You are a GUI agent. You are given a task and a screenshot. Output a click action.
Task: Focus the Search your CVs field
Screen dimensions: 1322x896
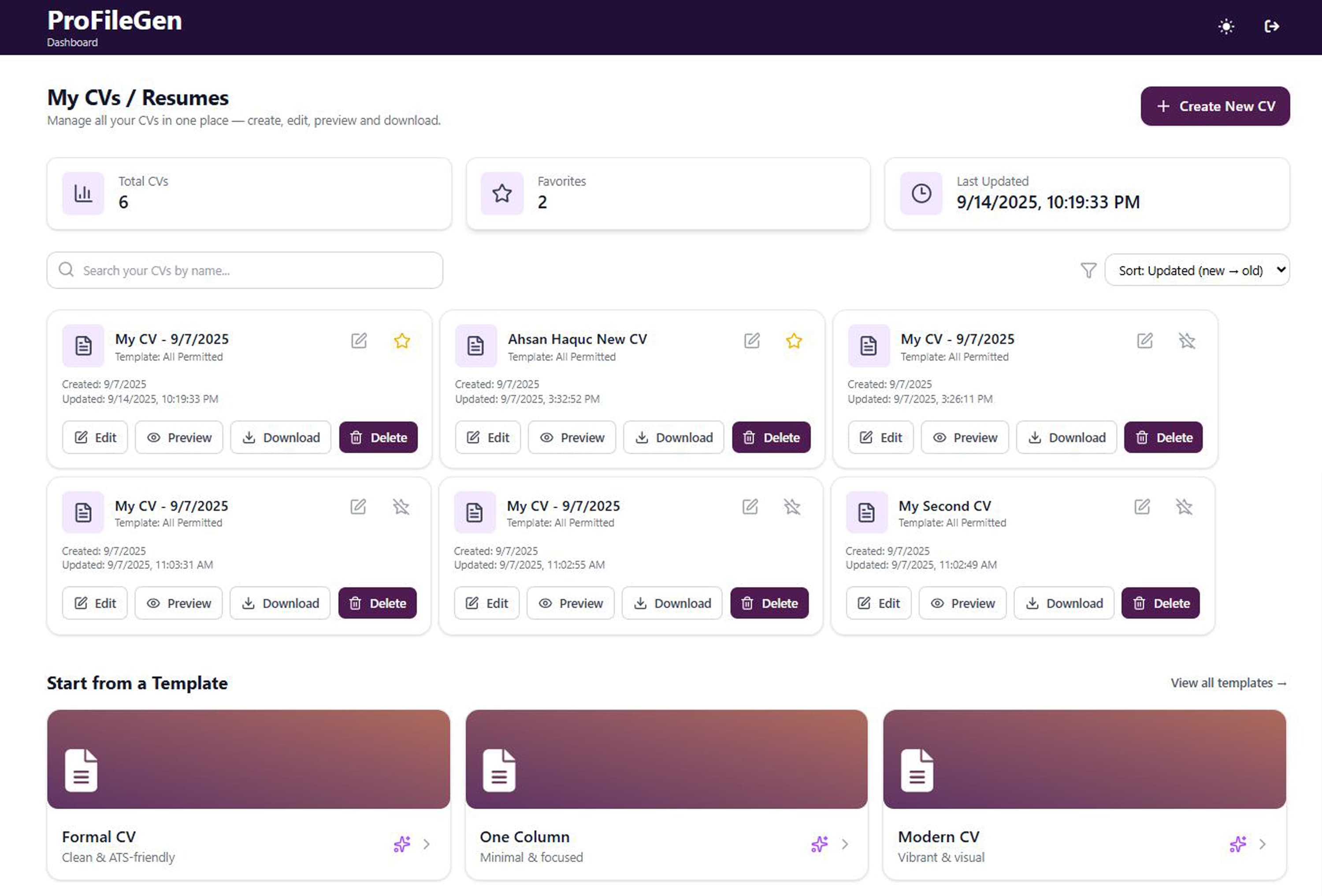245,270
